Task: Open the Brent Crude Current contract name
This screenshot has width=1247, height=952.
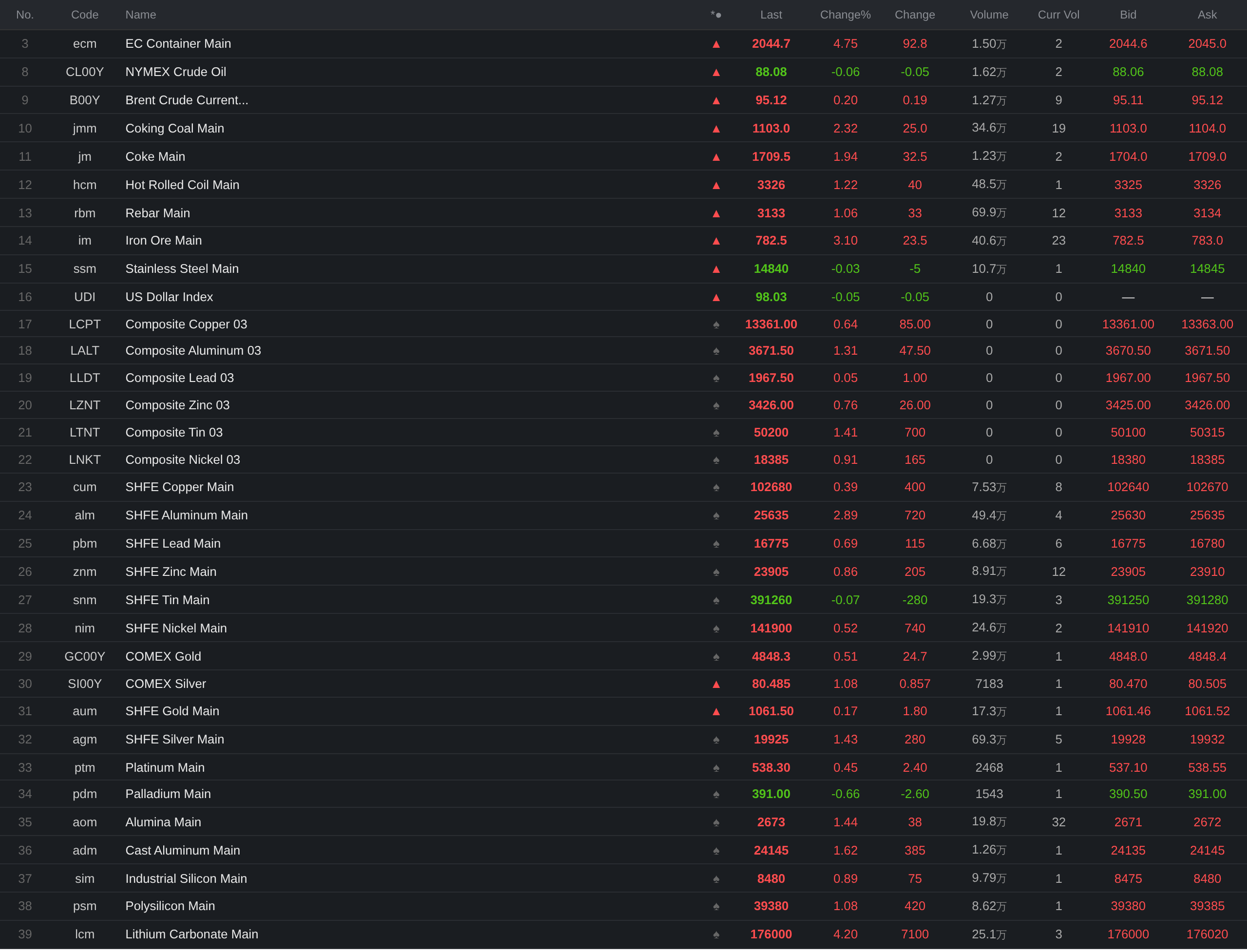Action: pyautogui.click(x=187, y=100)
